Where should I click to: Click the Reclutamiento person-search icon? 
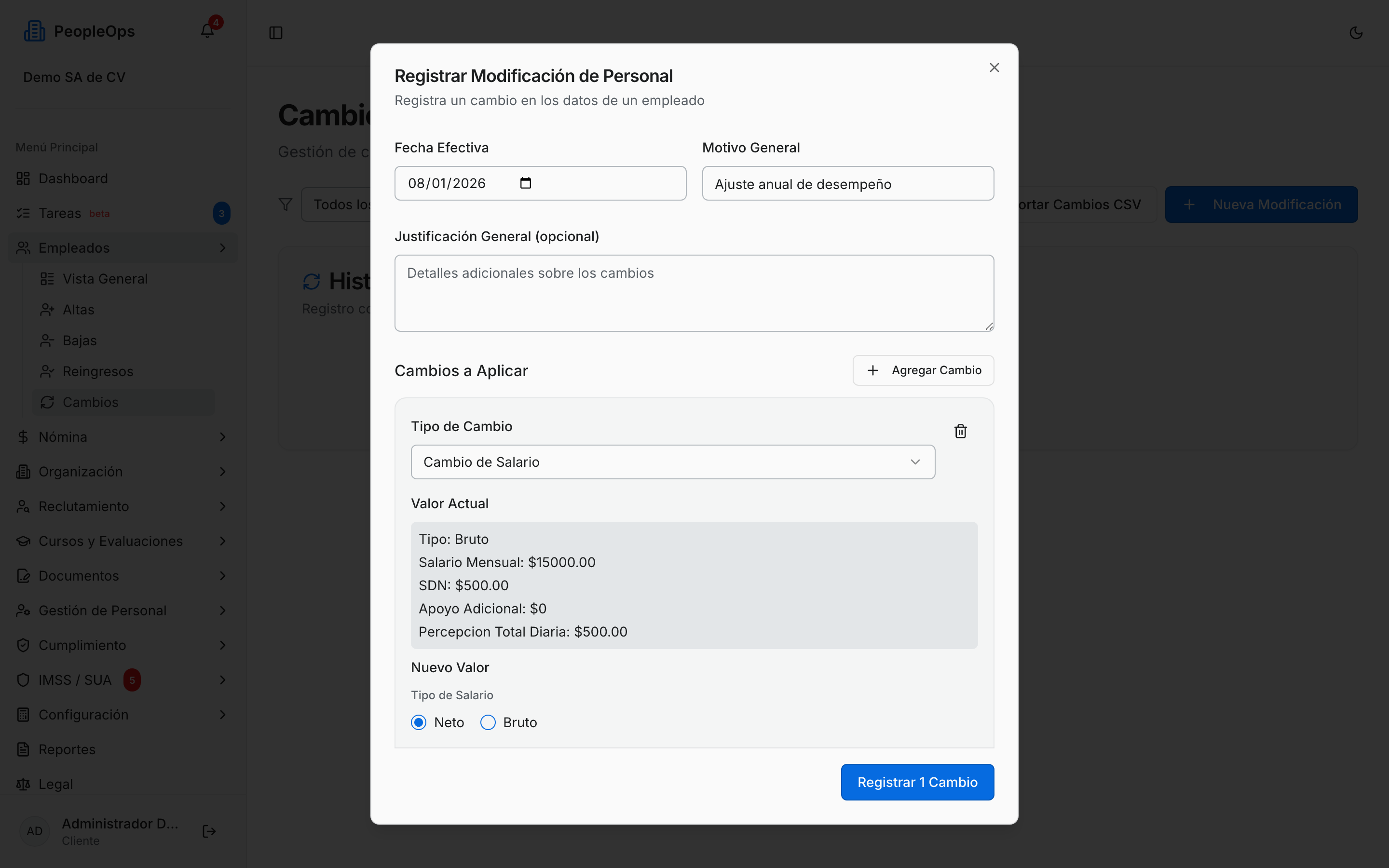click(23, 506)
